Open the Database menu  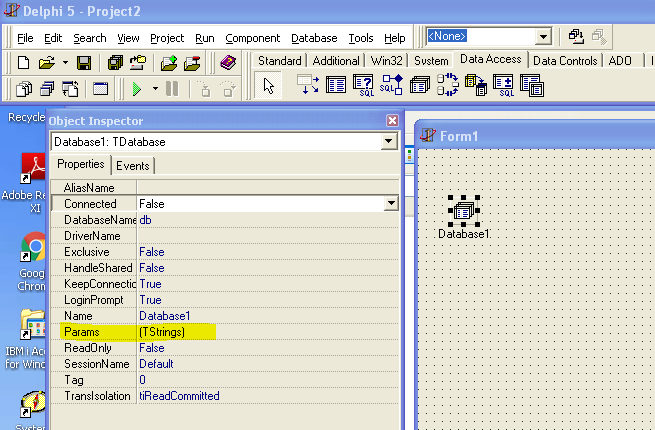314,38
